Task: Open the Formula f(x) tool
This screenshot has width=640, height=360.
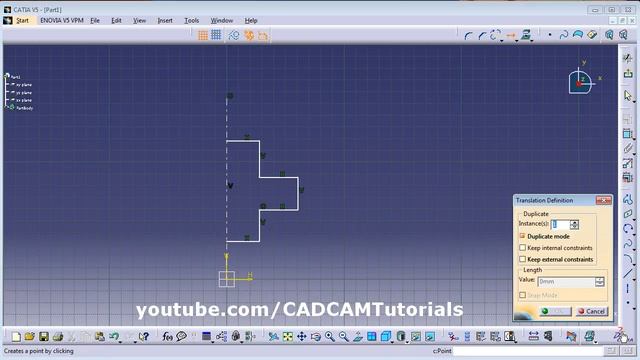Action: (x=167, y=336)
